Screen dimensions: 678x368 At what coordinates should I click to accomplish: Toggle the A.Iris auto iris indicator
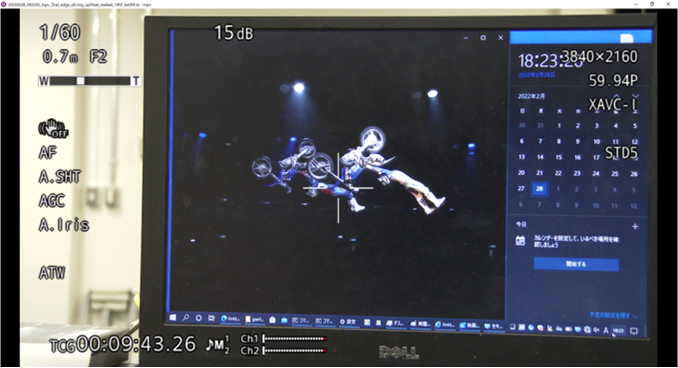[x=64, y=225]
